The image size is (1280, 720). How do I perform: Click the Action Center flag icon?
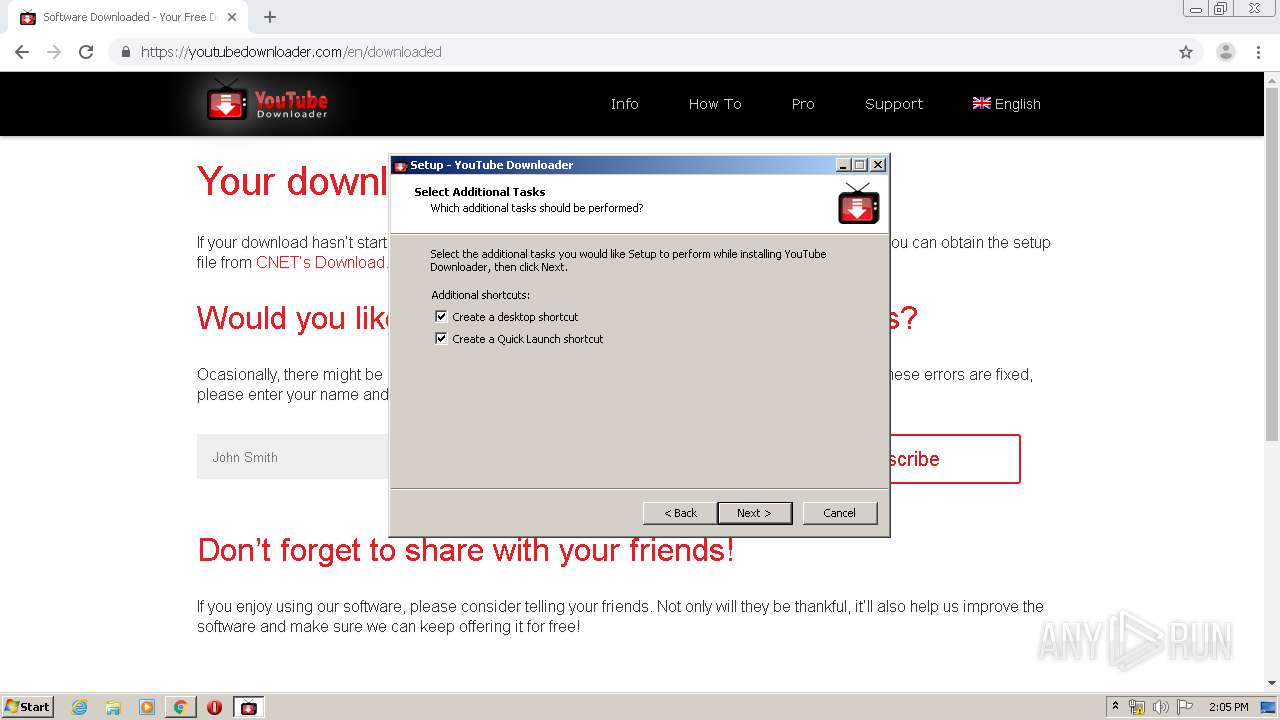click(x=1185, y=707)
